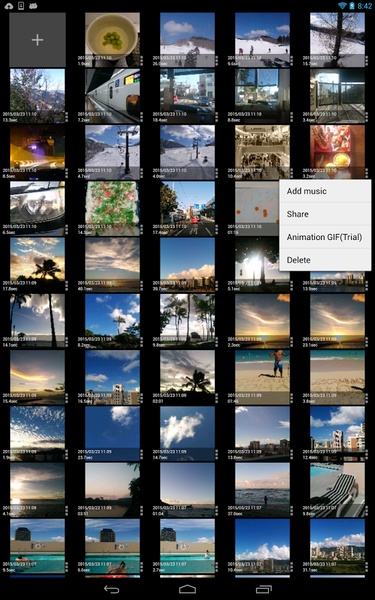Viewport: 375px width, 600px height.
Task: Open the blossoming tree branches thumbnail
Action: coord(37,96)
